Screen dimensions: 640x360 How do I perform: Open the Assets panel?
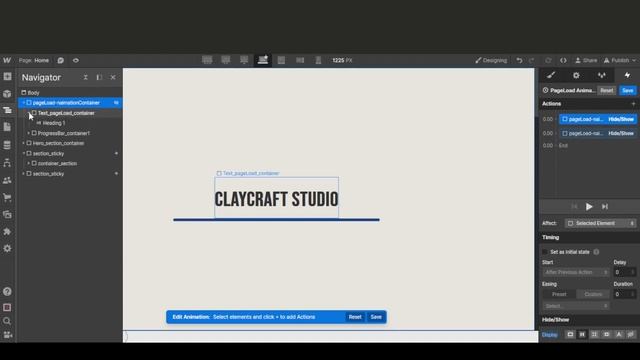click(x=7, y=215)
